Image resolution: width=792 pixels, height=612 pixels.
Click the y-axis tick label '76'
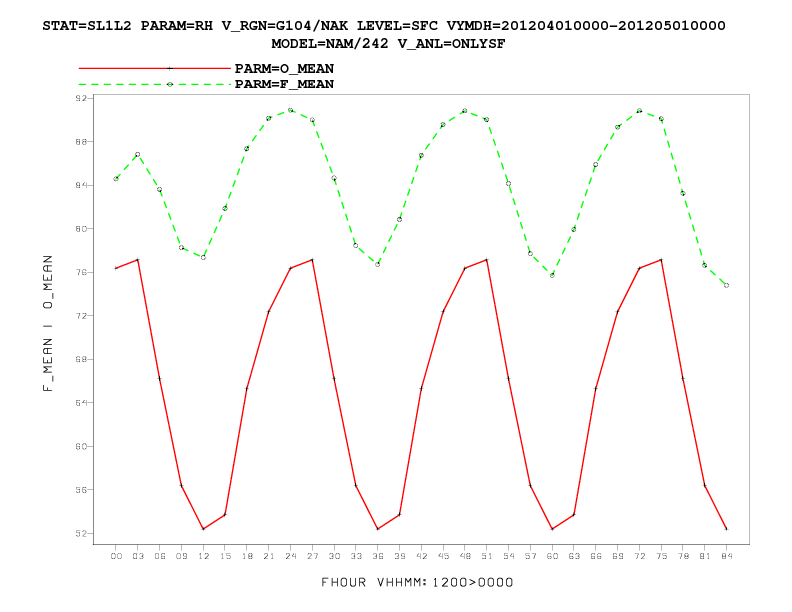click(x=81, y=272)
